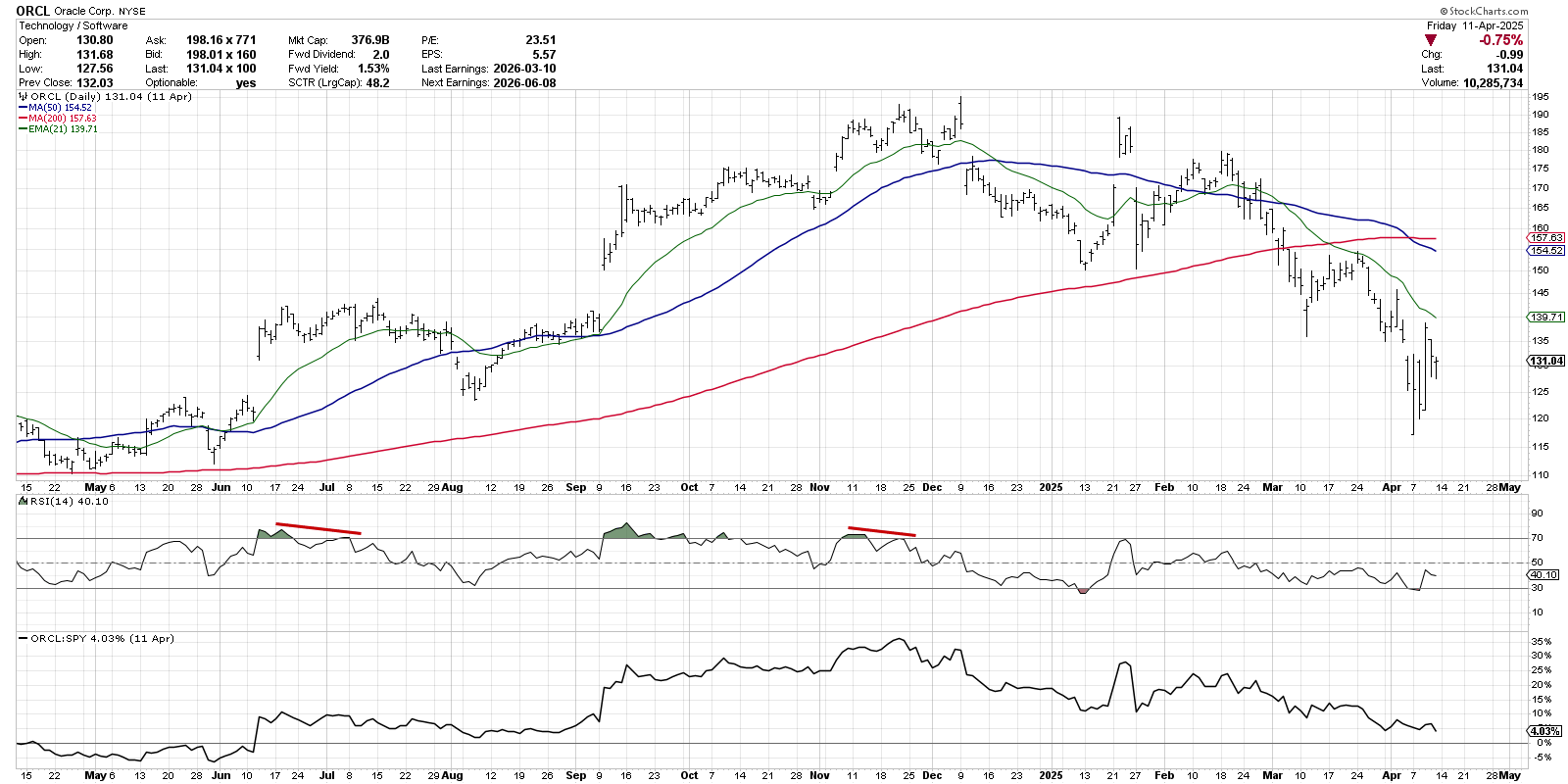Viewport: 1568px width, 784px height.
Task: Click the P/E 23.51 value
Action: coord(541,40)
